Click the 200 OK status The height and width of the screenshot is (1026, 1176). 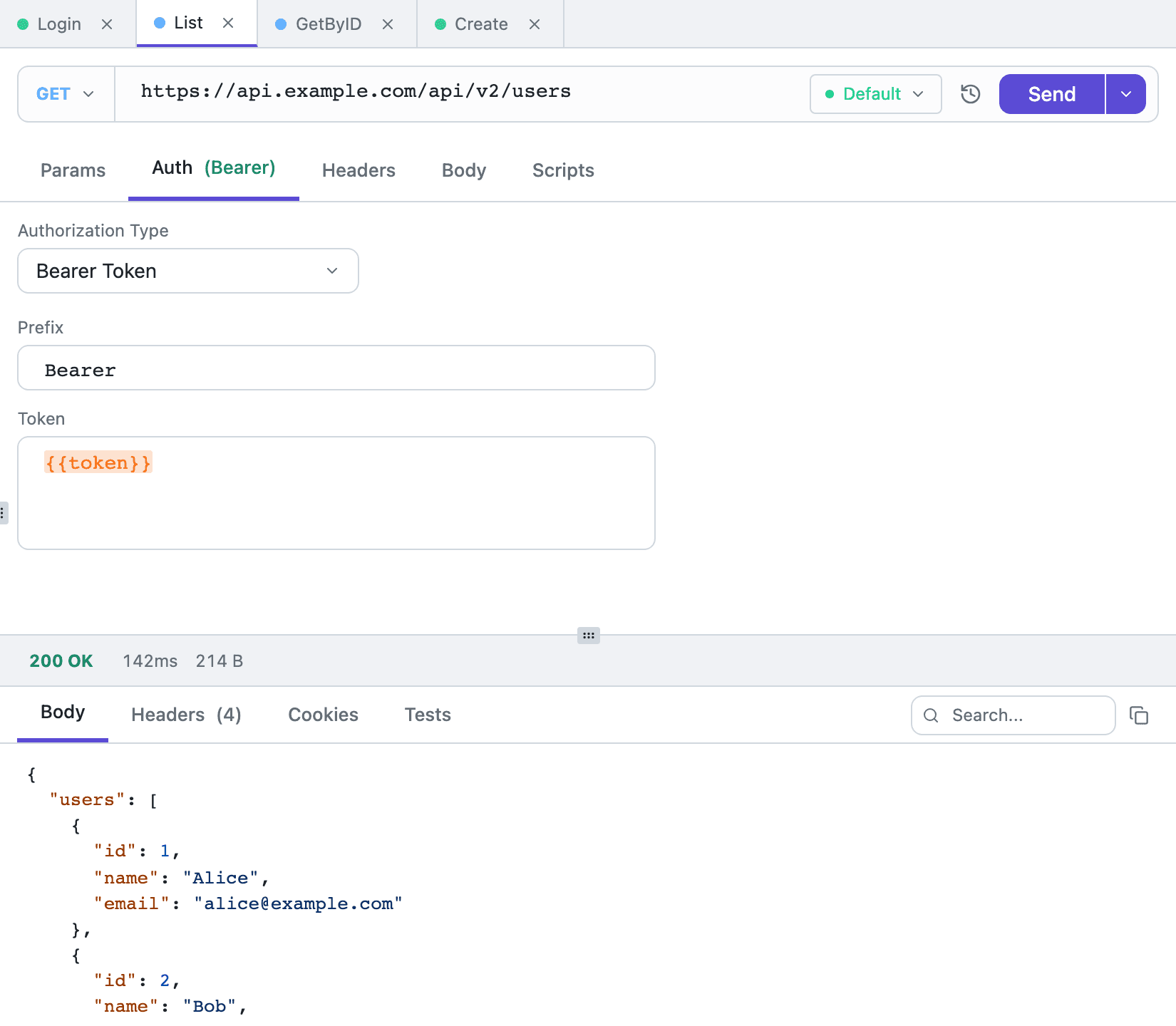point(61,661)
